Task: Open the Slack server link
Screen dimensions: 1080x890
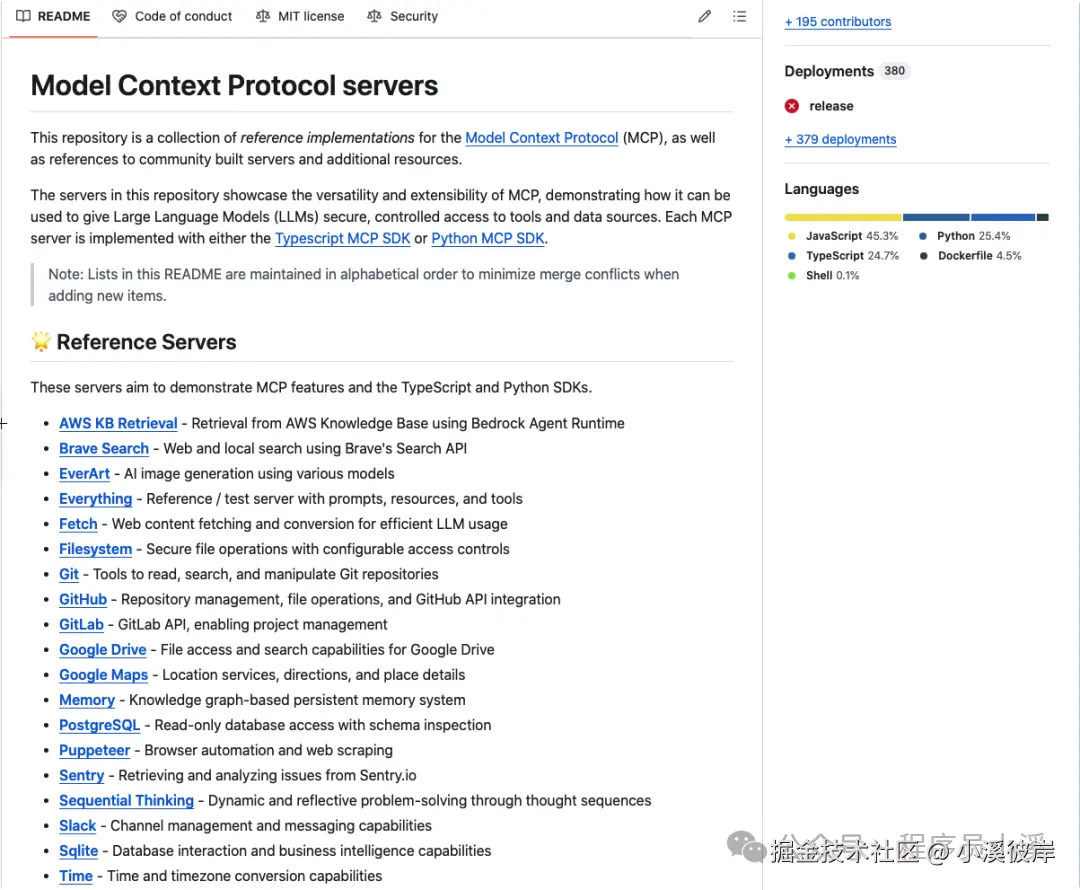Action: [77, 826]
